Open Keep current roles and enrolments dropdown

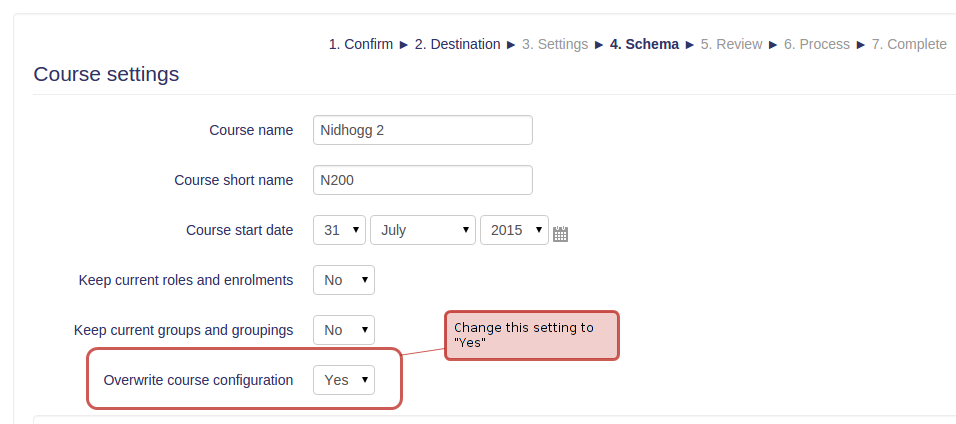coord(344,280)
